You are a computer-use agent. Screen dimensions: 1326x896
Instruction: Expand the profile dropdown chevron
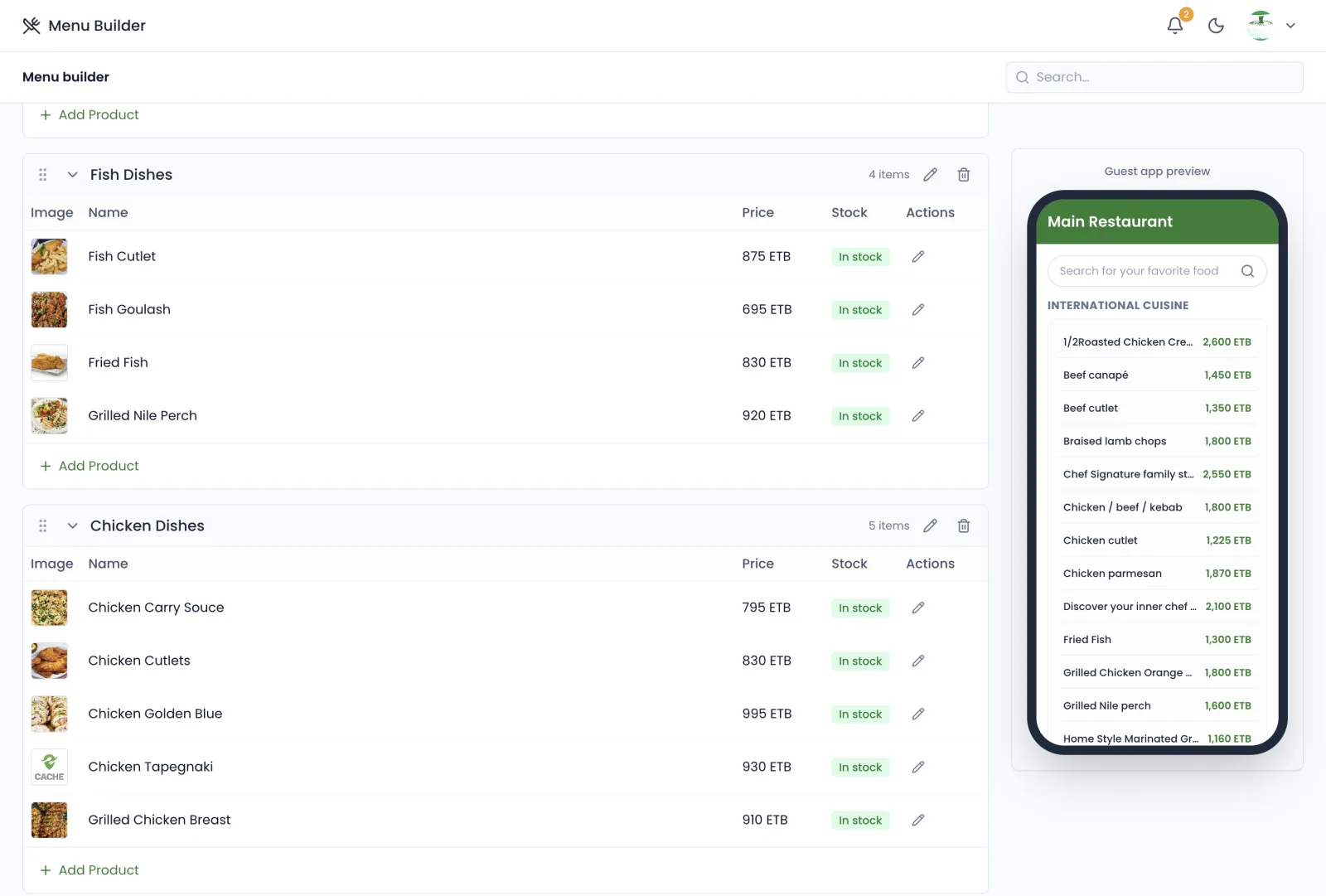click(x=1290, y=26)
